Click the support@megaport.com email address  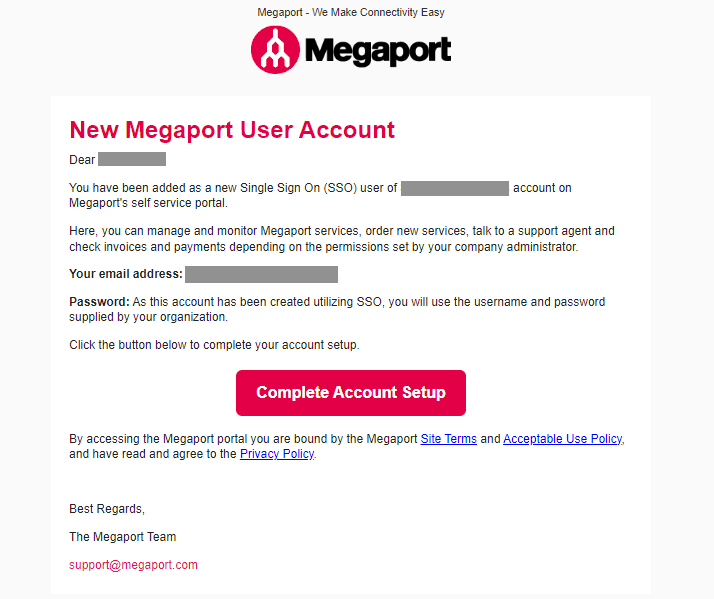[x=133, y=565]
